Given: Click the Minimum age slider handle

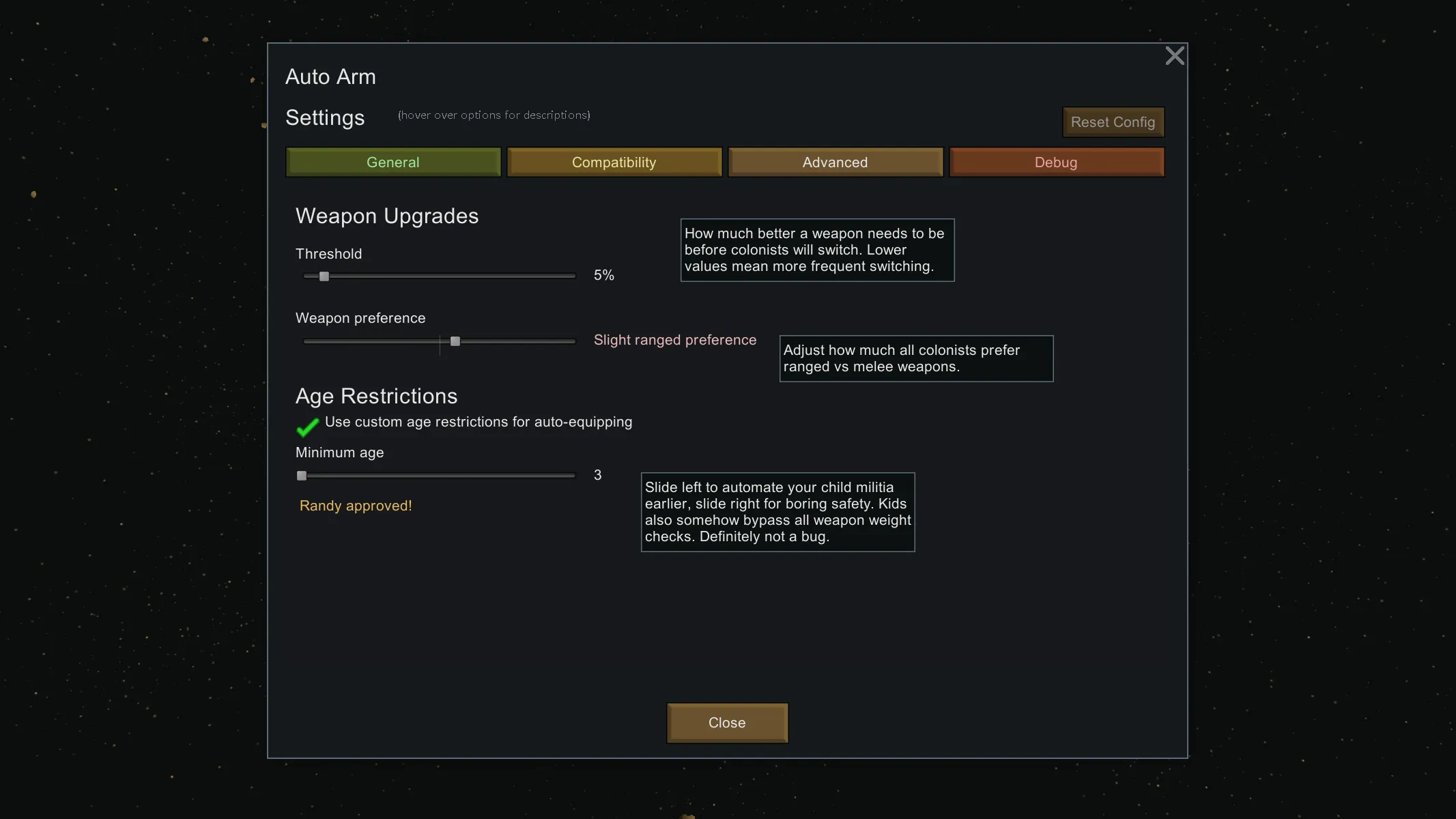Looking at the screenshot, I should (x=302, y=476).
